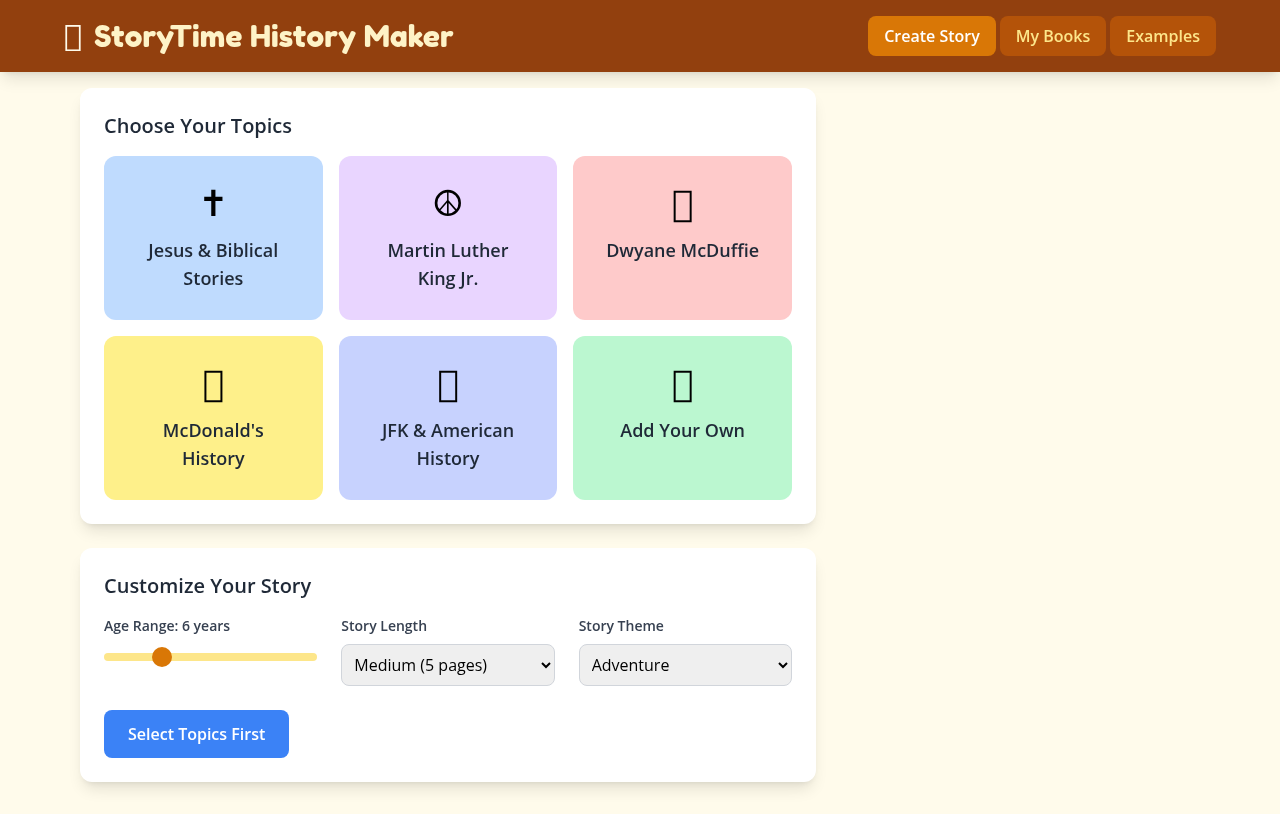Click the icon above Dwyane McDuffie
Image resolution: width=1280 pixels, height=814 pixels.
[x=683, y=205]
